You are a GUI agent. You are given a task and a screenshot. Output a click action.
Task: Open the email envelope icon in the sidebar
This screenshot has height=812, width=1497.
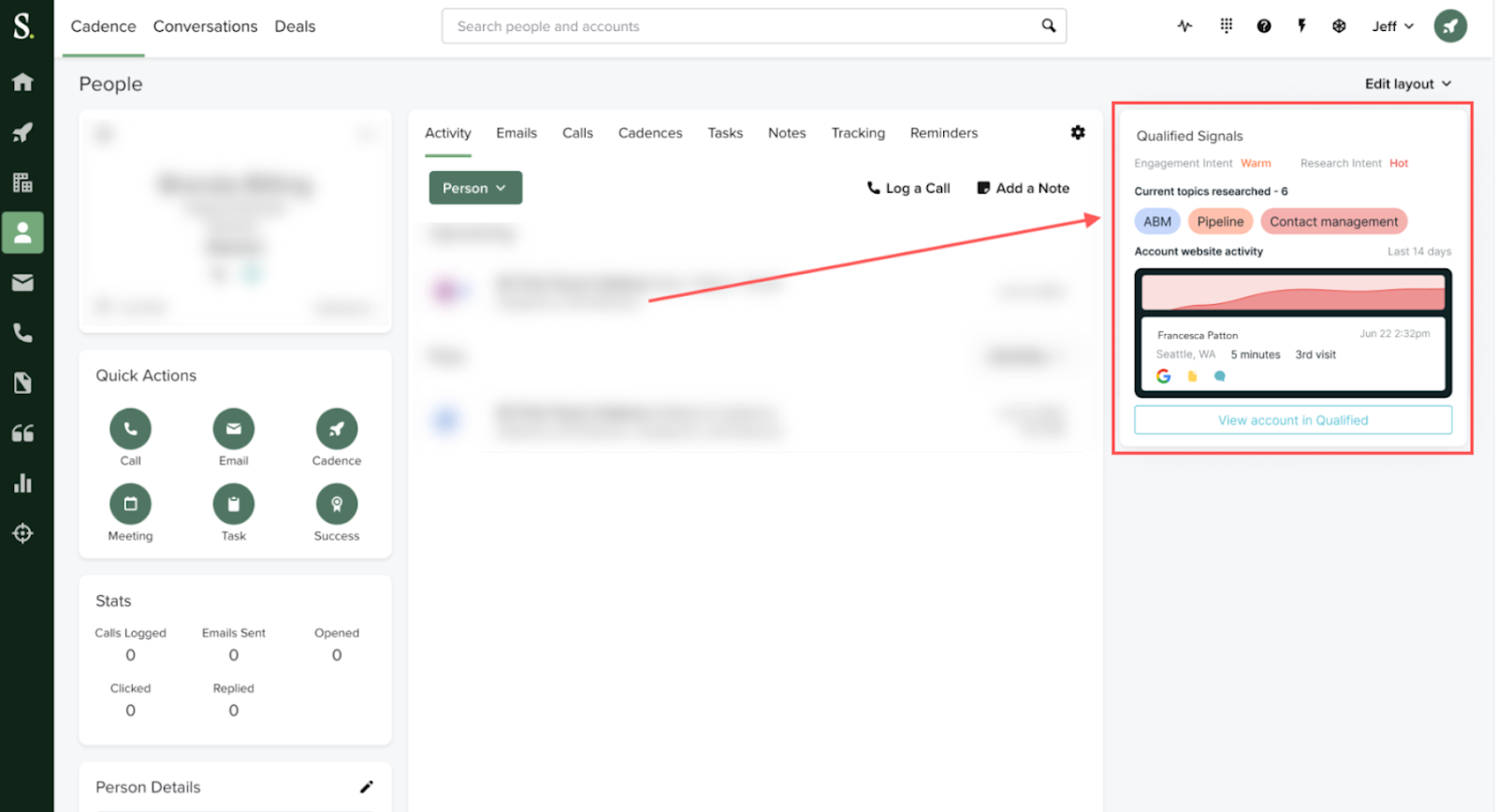pyautogui.click(x=22, y=283)
